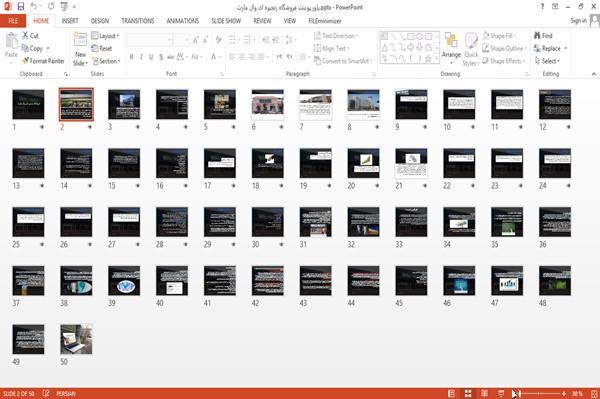Select slide 39 thumbnail
Screen dimensions: 600x399
[x=124, y=280]
